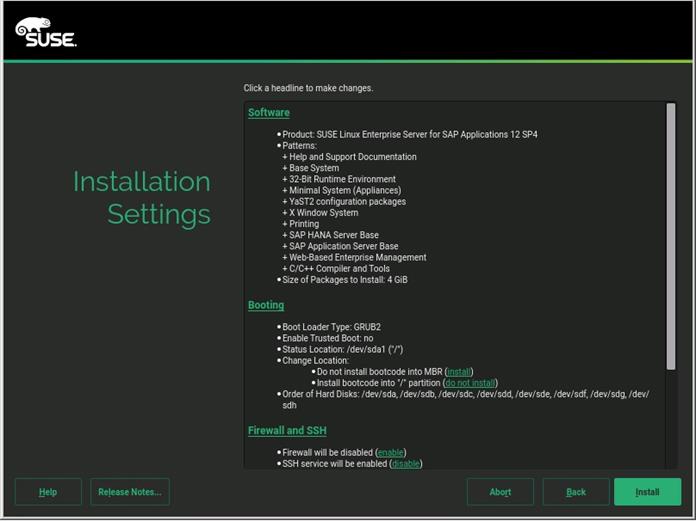
Task: Click the 'Product: SUSE Linux Enterprise Server for SAP Applications 12 SP4' line
Action: coord(410,134)
